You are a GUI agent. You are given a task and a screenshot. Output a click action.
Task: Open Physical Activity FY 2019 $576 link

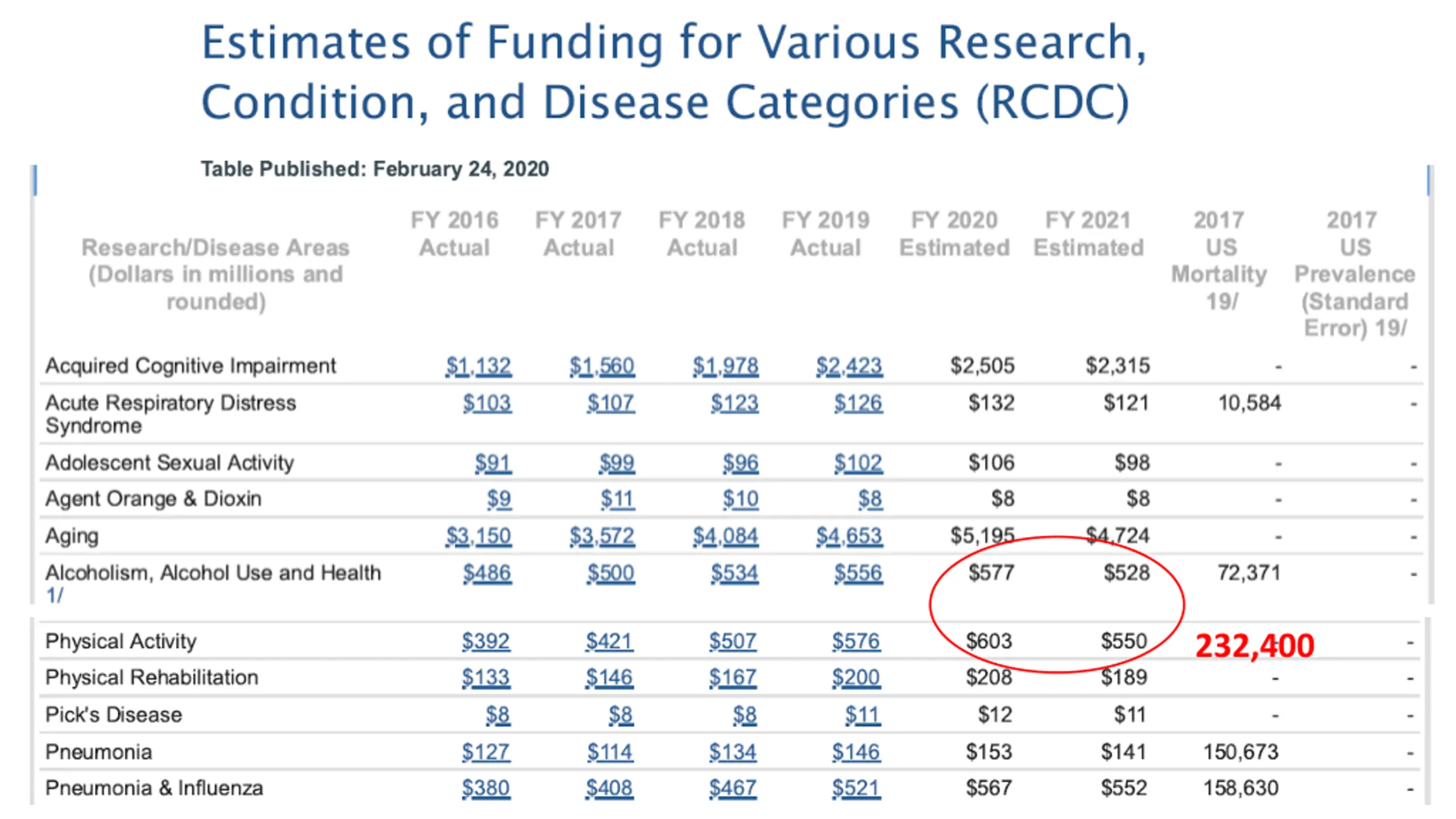click(856, 641)
